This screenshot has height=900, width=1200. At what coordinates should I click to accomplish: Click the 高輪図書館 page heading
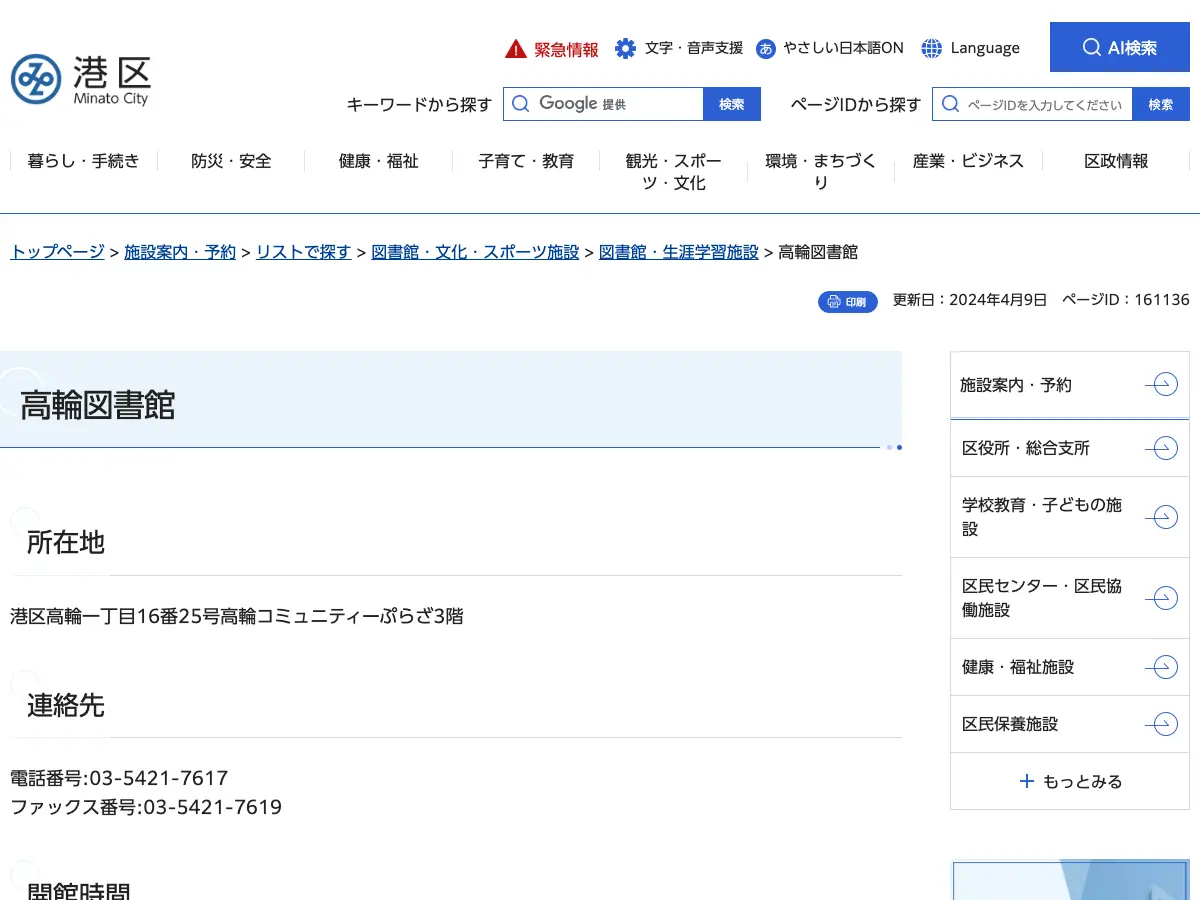click(x=98, y=405)
